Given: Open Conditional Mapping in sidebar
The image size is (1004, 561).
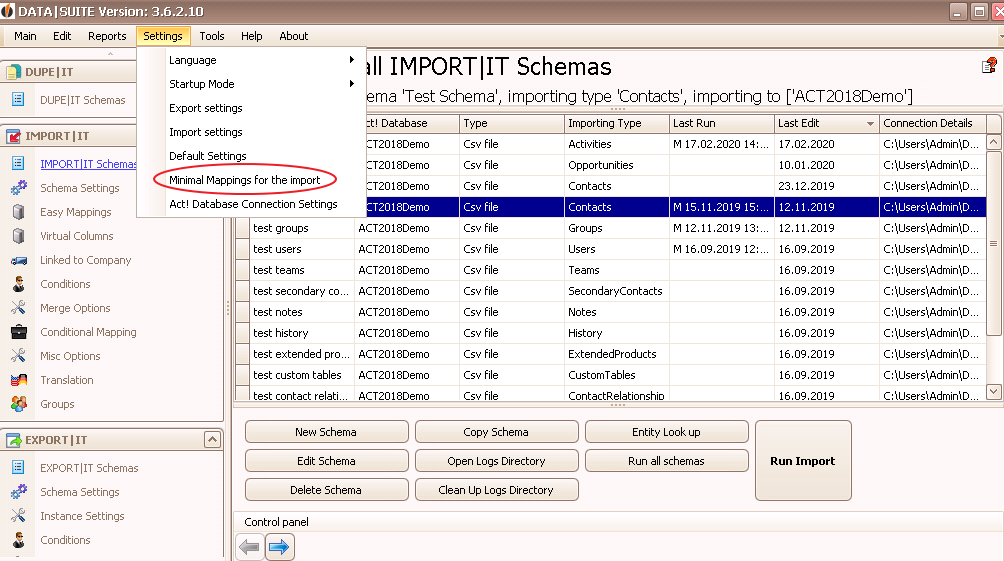Looking at the screenshot, I should [x=88, y=332].
